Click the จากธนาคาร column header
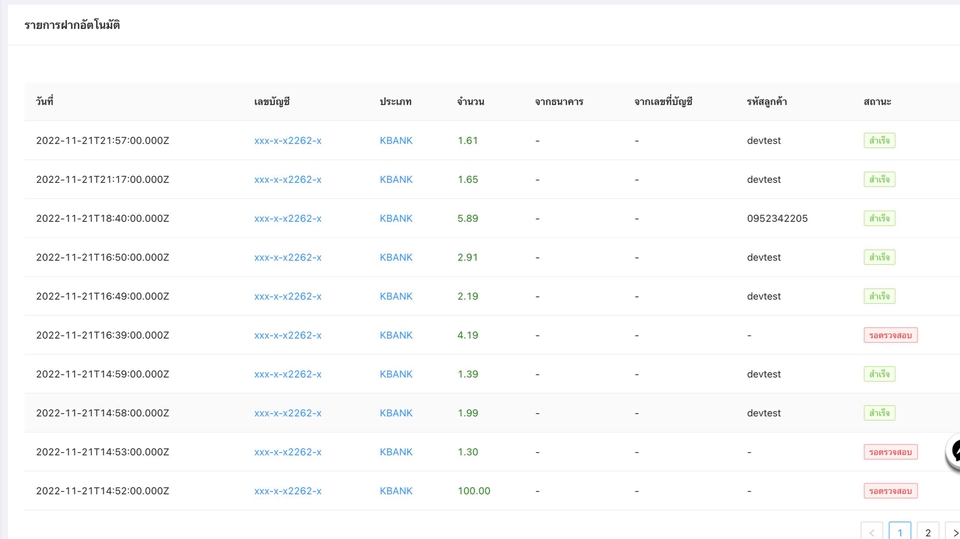 pos(559,101)
